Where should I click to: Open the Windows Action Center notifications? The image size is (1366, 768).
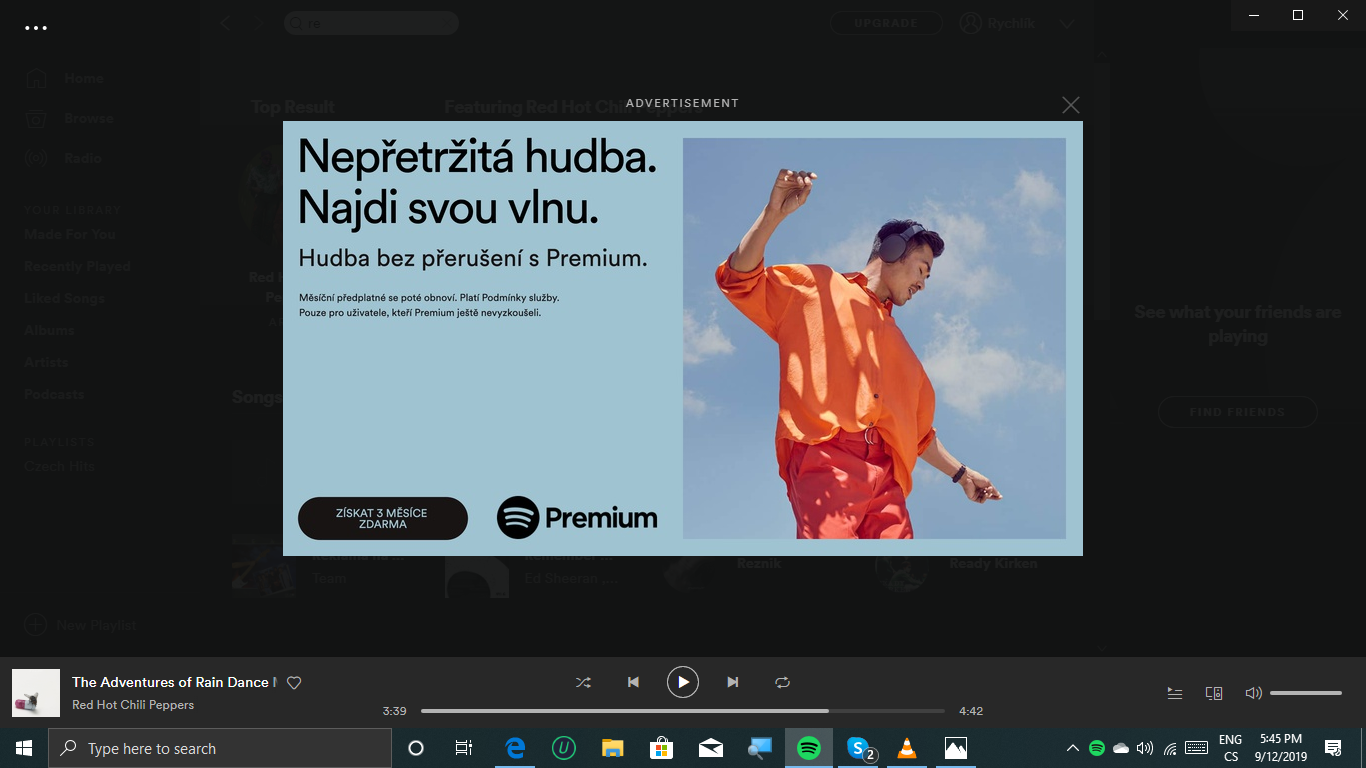(x=1333, y=748)
